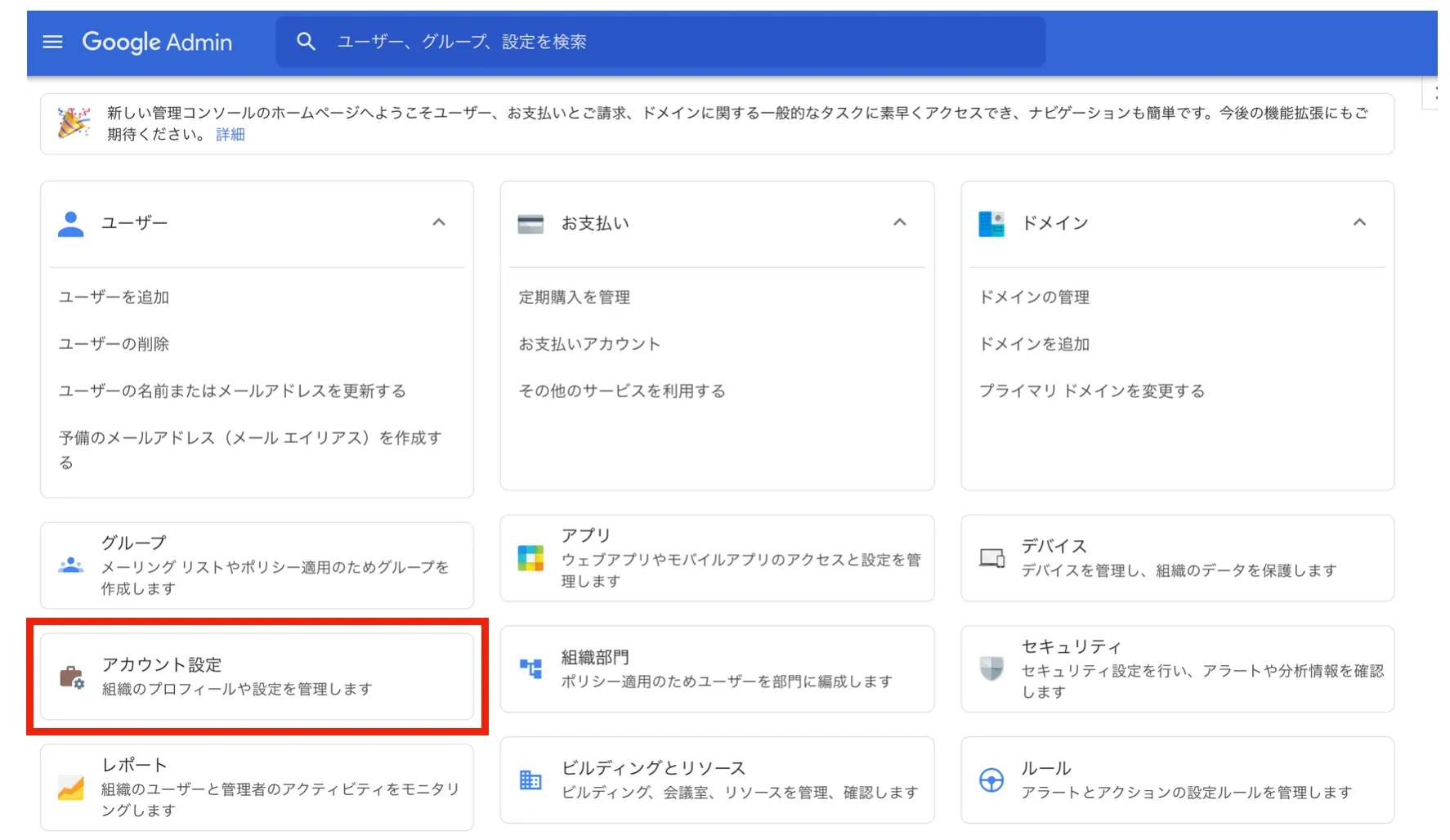Click the ルール steering wheel icon
Viewport: 1450px width, 840px height.
click(991, 780)
